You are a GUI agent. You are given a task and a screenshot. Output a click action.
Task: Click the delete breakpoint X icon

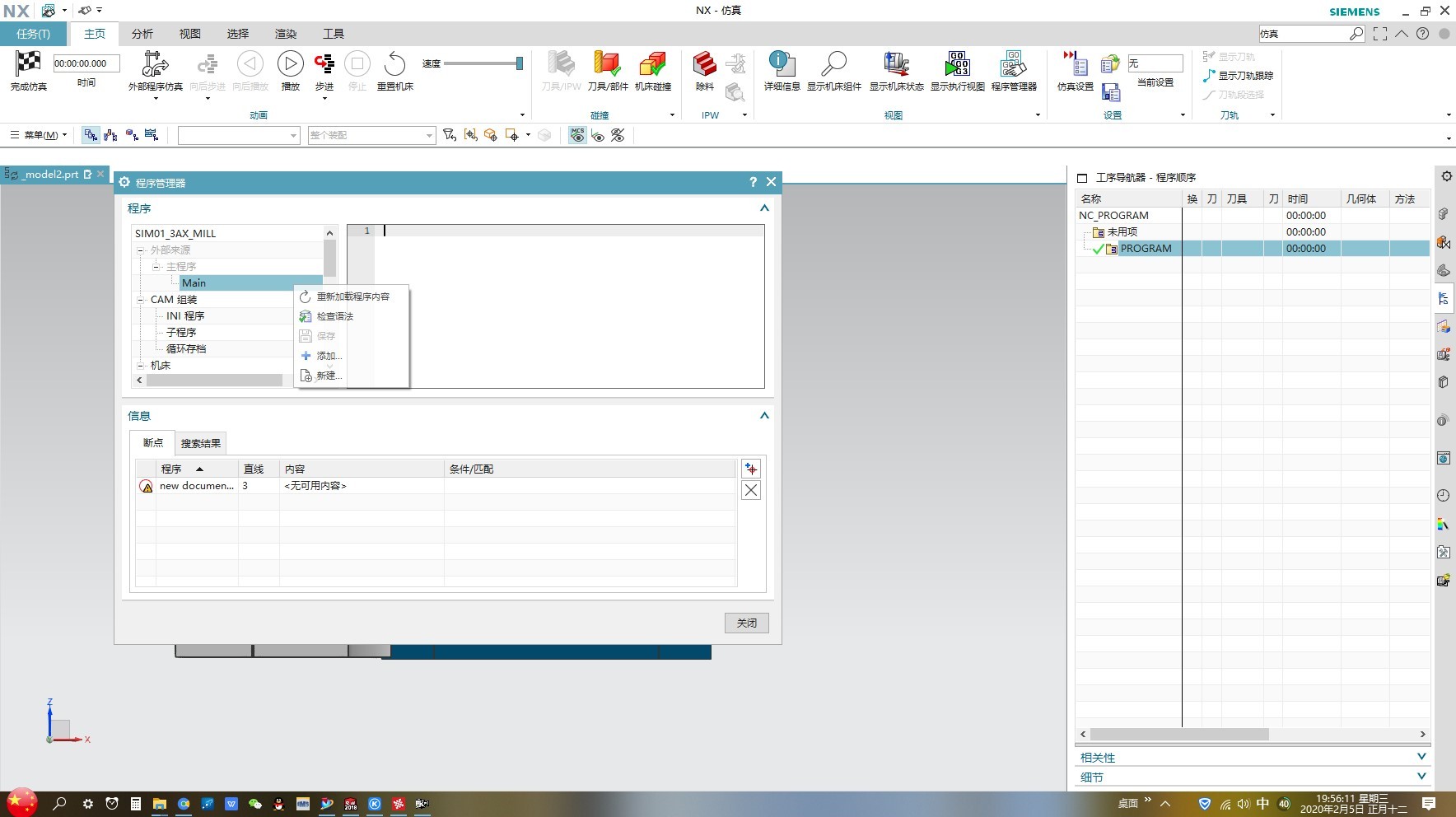click(751, 490)
